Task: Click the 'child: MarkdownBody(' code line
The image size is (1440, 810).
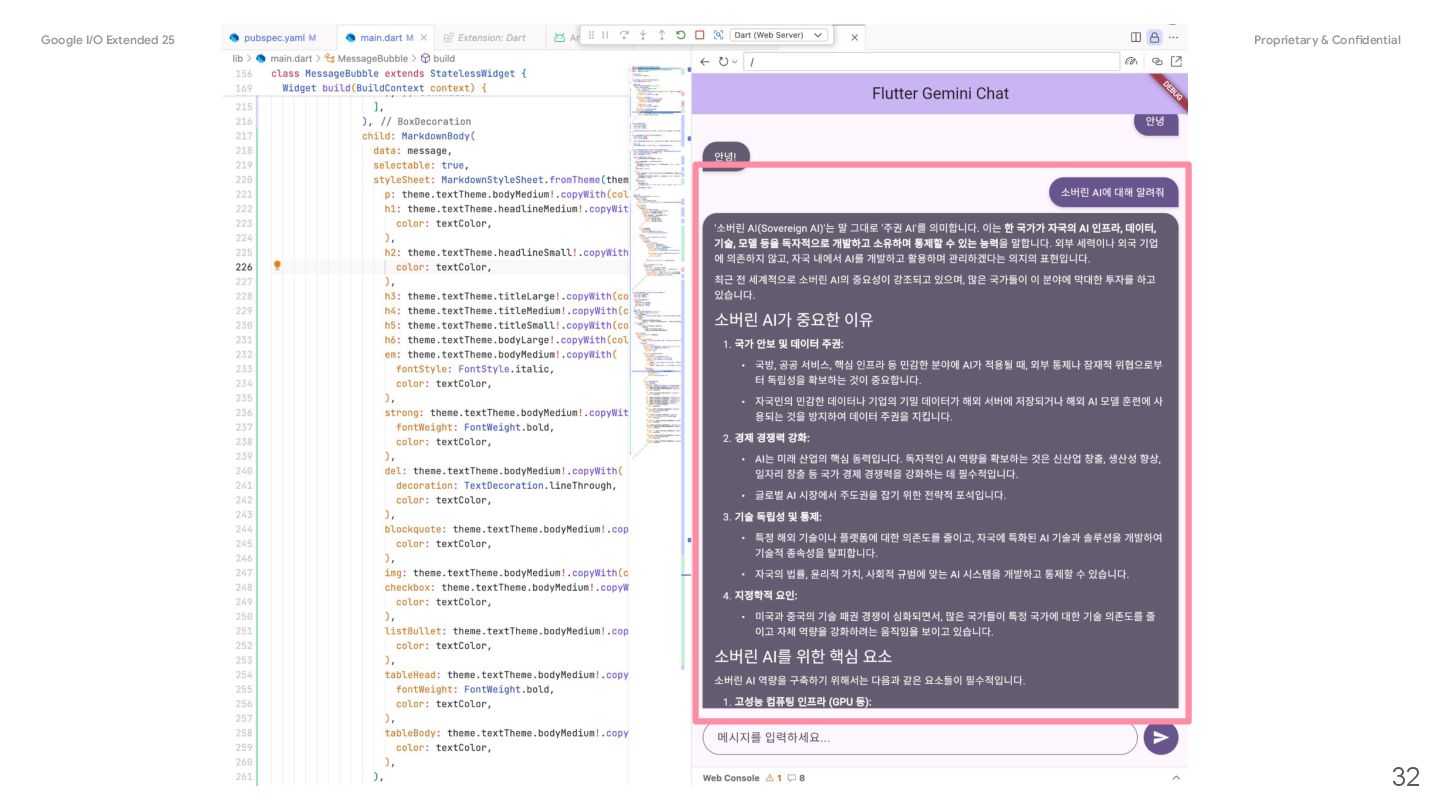Action: point(418,136)
